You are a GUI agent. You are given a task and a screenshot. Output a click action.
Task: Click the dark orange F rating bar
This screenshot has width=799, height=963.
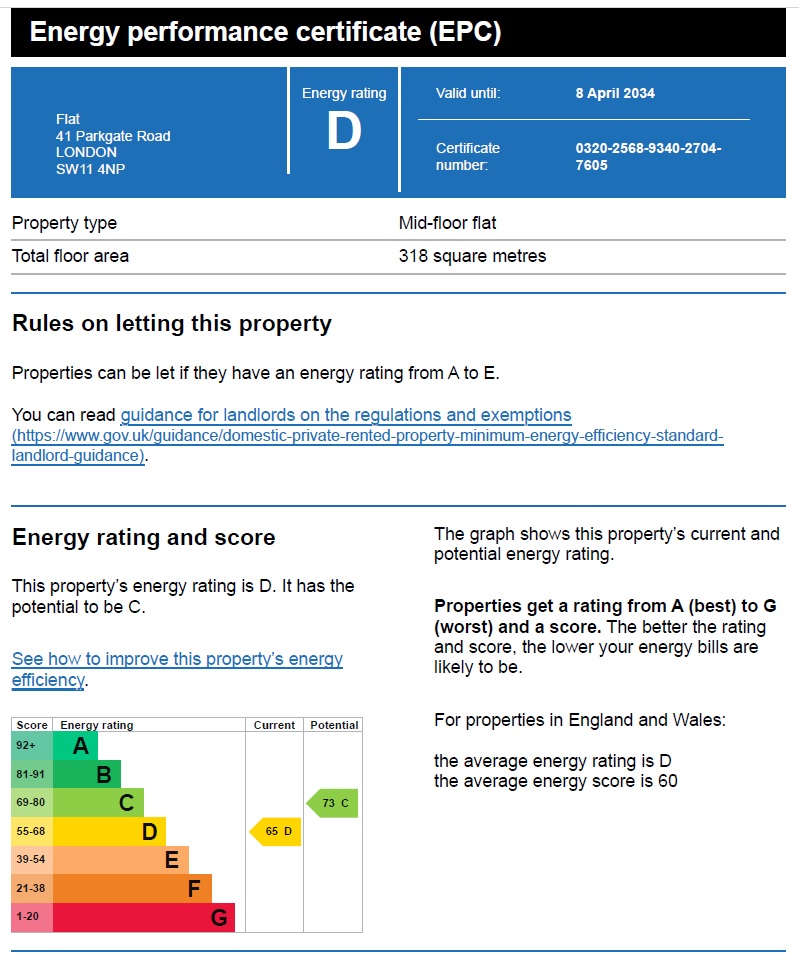tap(132, 888)
